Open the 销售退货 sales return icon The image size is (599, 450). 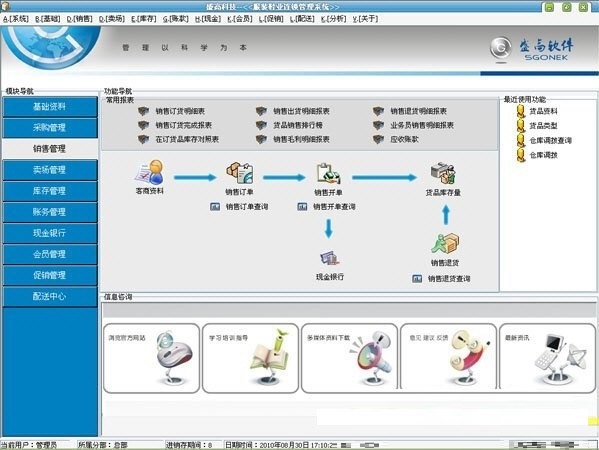pos(445,244)
